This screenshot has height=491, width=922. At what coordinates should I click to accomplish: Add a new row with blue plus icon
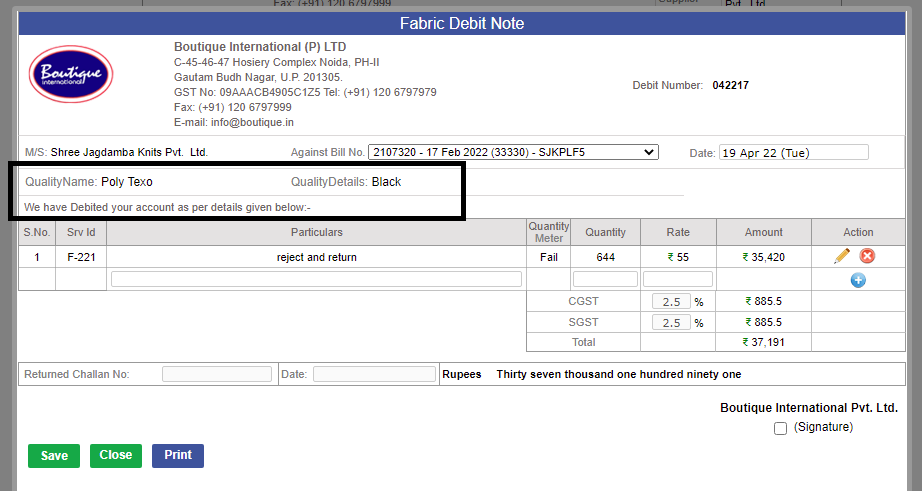[x=858, y=280]
